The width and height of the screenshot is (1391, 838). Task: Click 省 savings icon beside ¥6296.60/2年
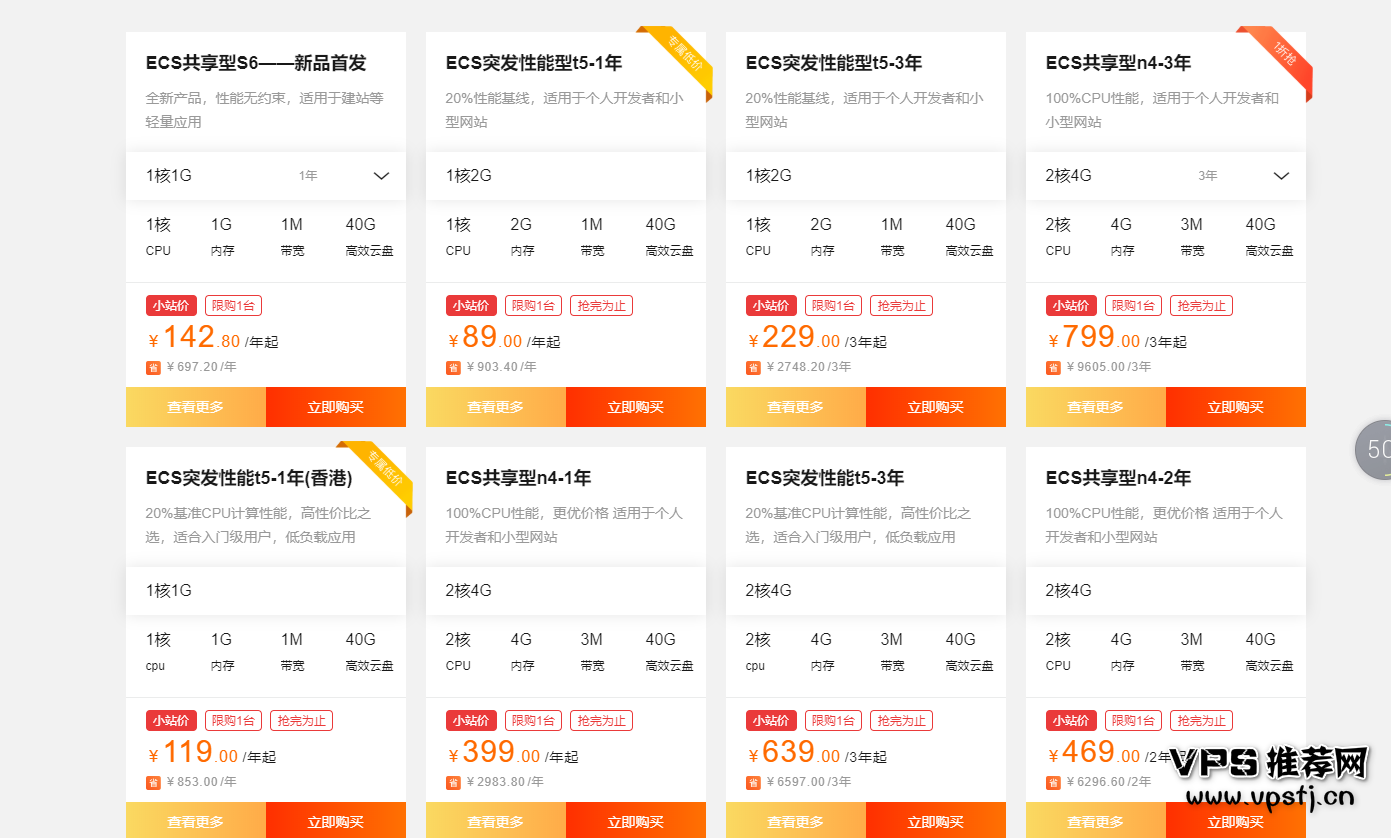pos(1053,782)
